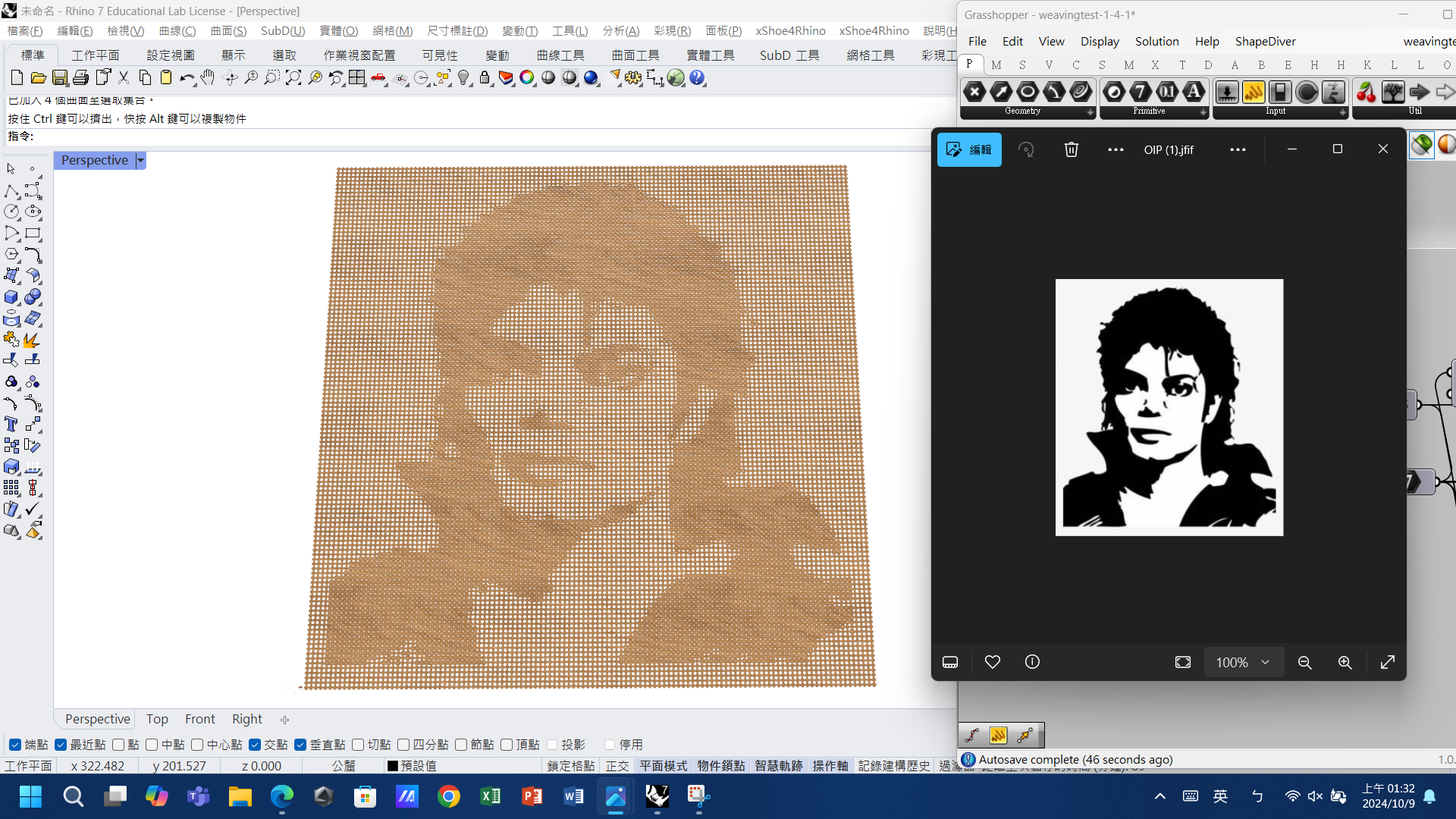Click the padlock Lock objects icon

tap(485, 77)
